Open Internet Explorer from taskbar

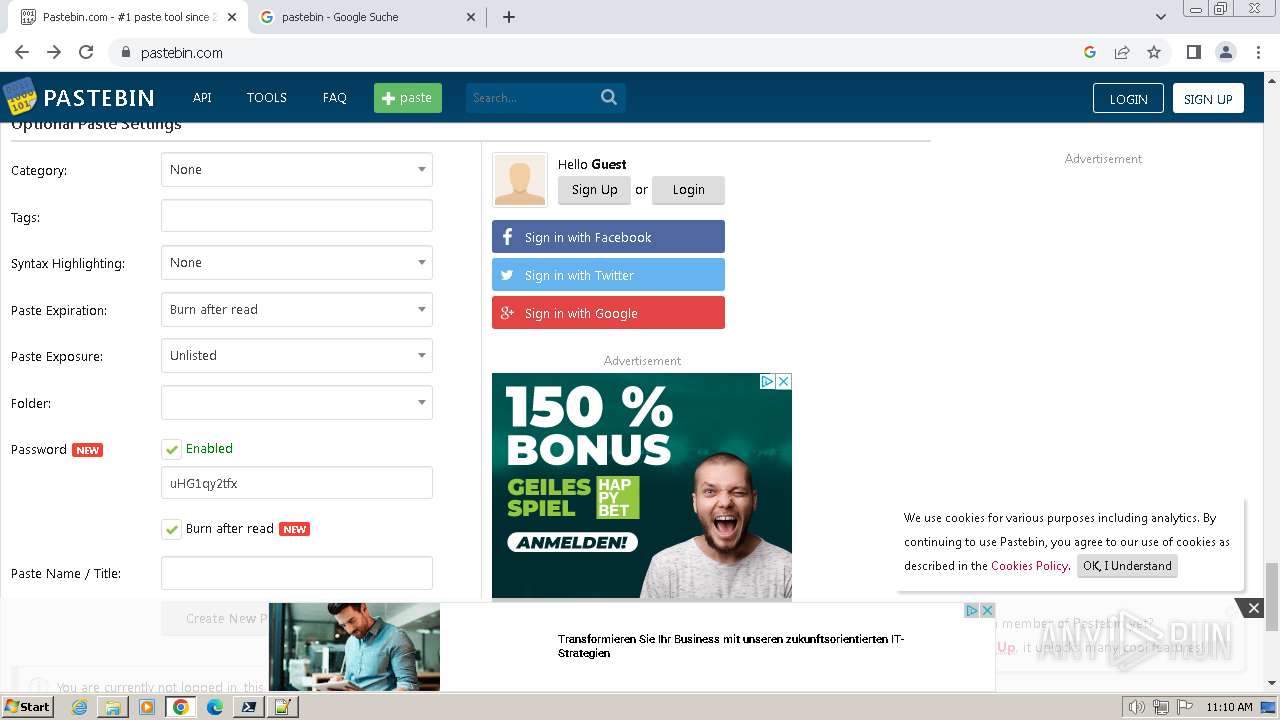point(79,707)
